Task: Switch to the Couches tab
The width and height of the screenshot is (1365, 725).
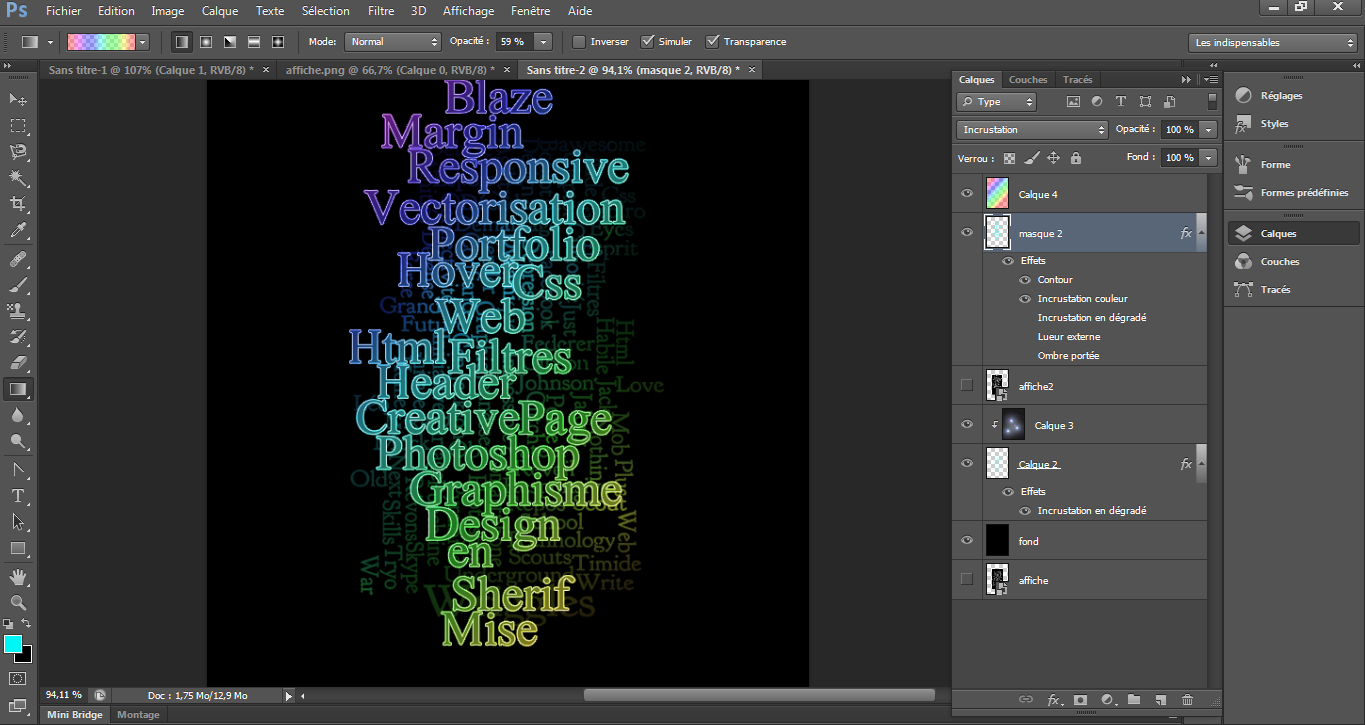Action: (x=1028, y=80)
